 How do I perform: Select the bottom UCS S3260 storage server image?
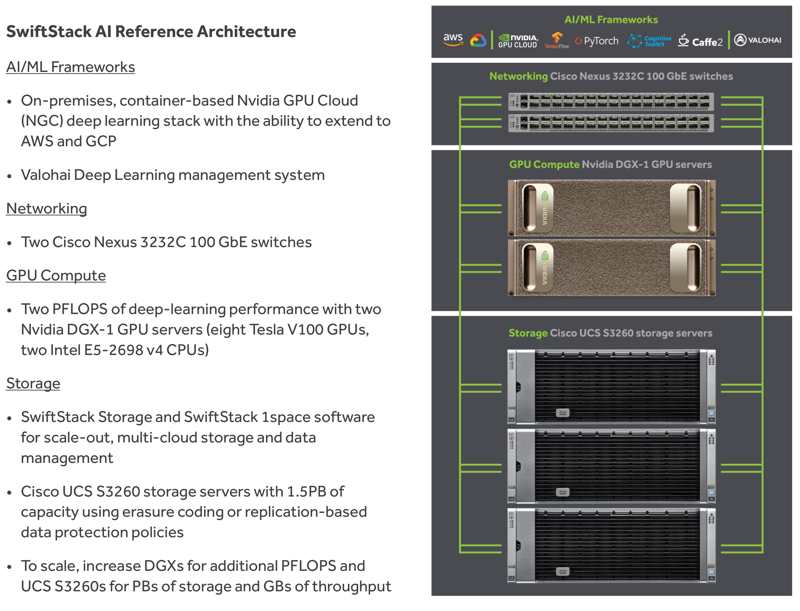pos(611,545)
